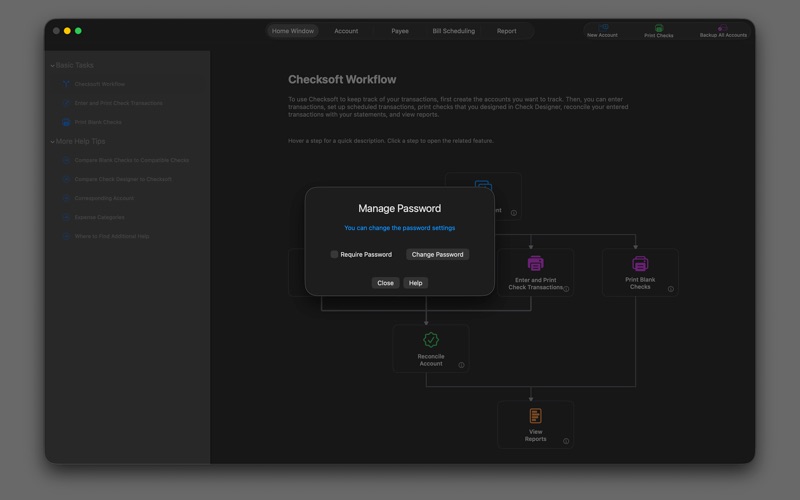Image resolution: width=800 pixels, height=500 pixels.
Task: Click the green Reconcile Account badge icon
Action: (x=431, y=340)
